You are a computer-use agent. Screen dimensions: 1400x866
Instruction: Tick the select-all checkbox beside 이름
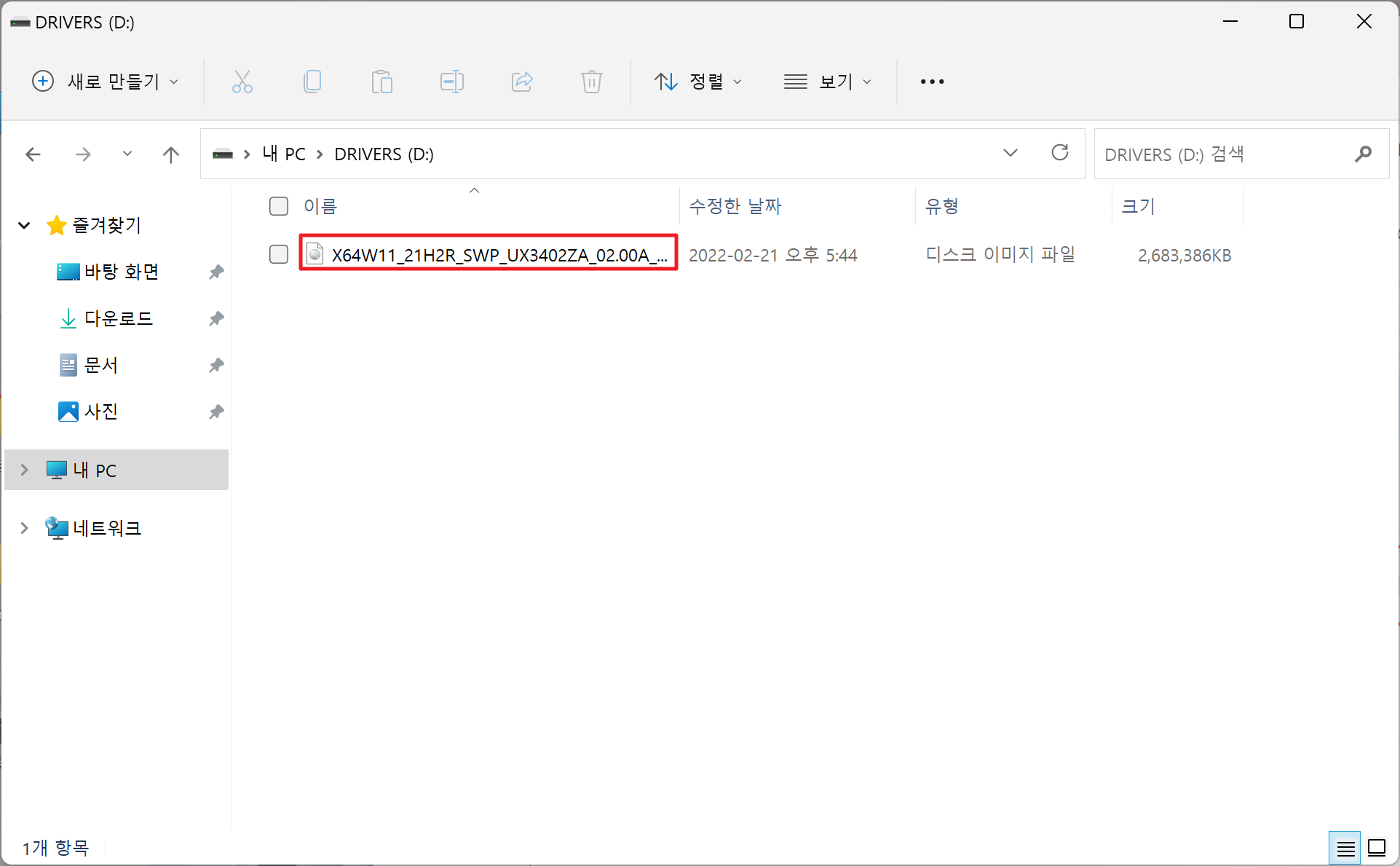(x=279, y=206)
